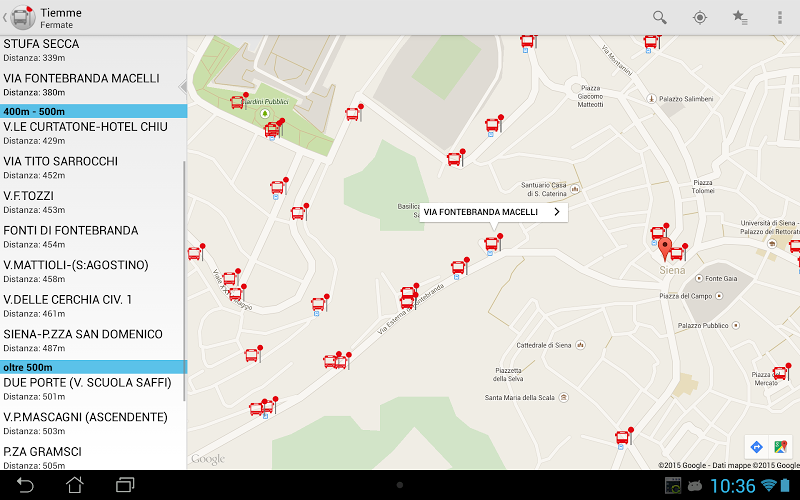Tap the Tiemme bus app icon
800x500 pixels.
point(22,17)
